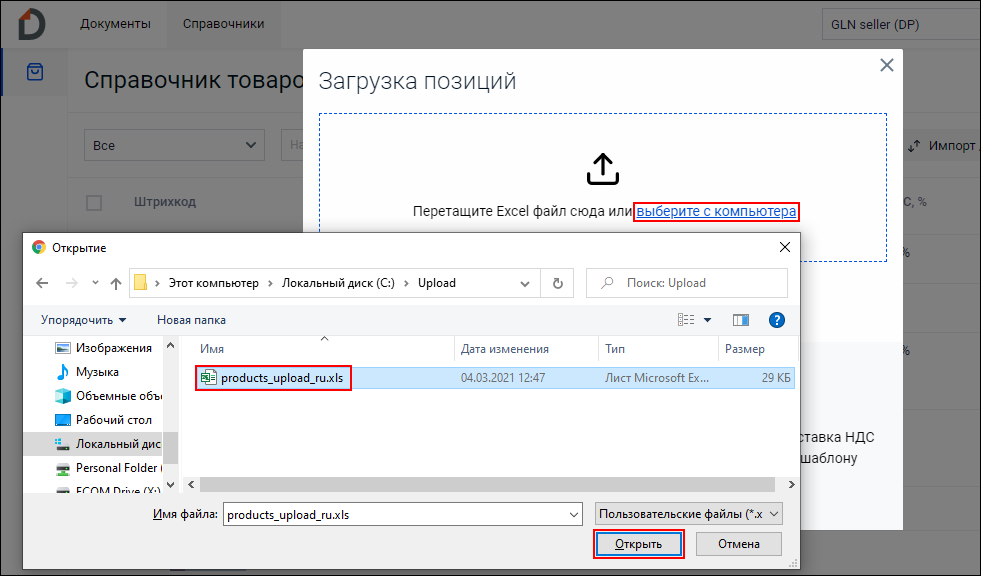Switch to the Документы tab
The image size is (981, 576).
(x=115, y=23)
